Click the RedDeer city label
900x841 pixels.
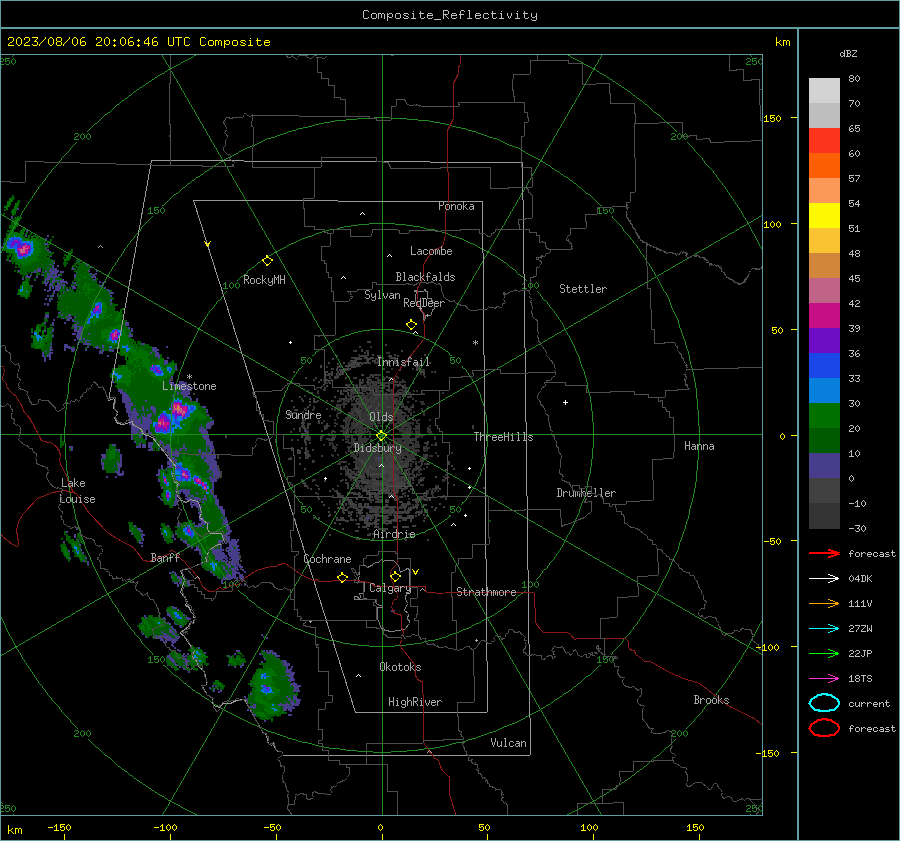(x=424, y=303)
